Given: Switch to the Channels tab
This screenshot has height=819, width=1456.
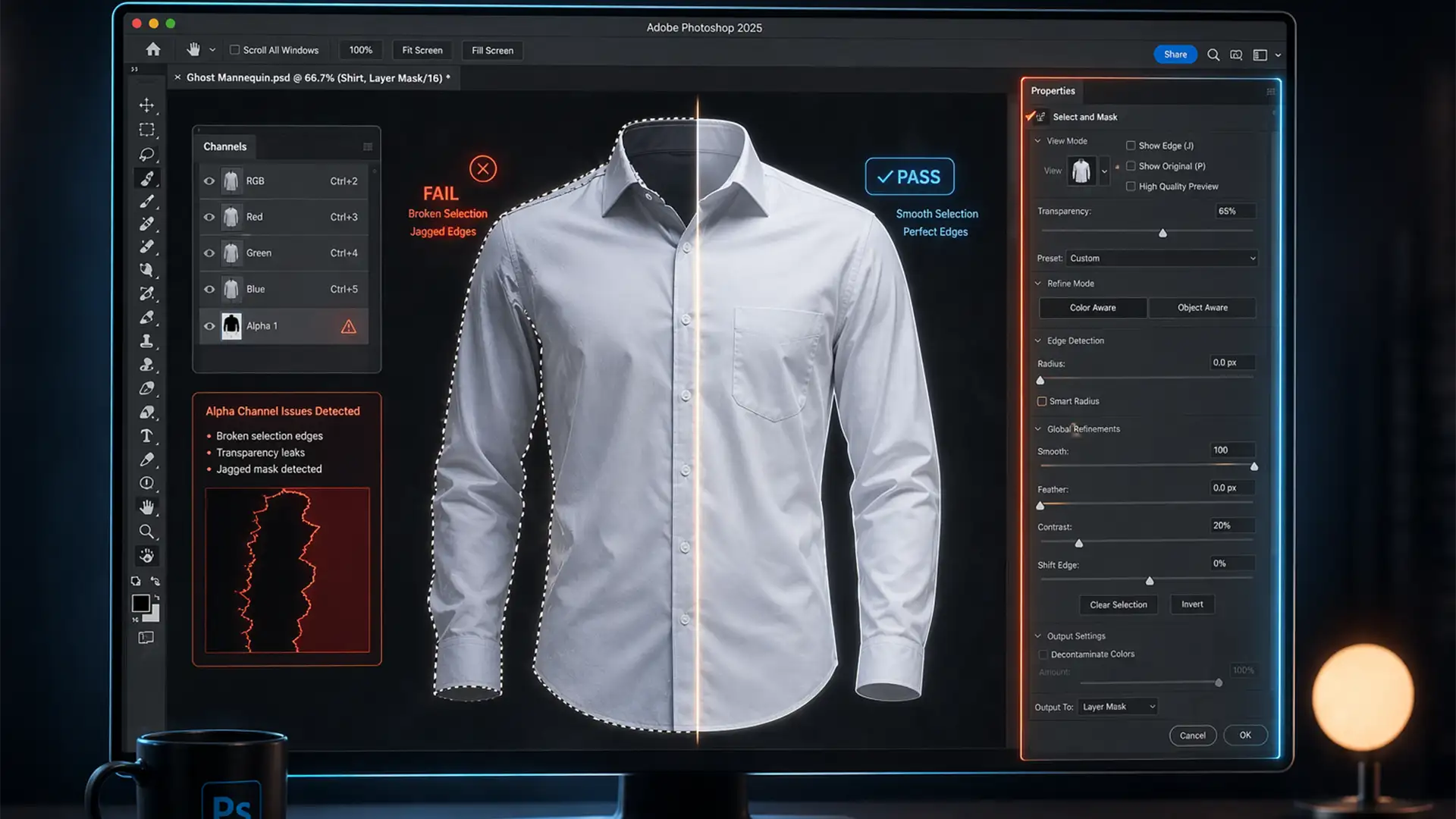Looking at the screenshot, I should pyautogui.click(x=224, y=146).
